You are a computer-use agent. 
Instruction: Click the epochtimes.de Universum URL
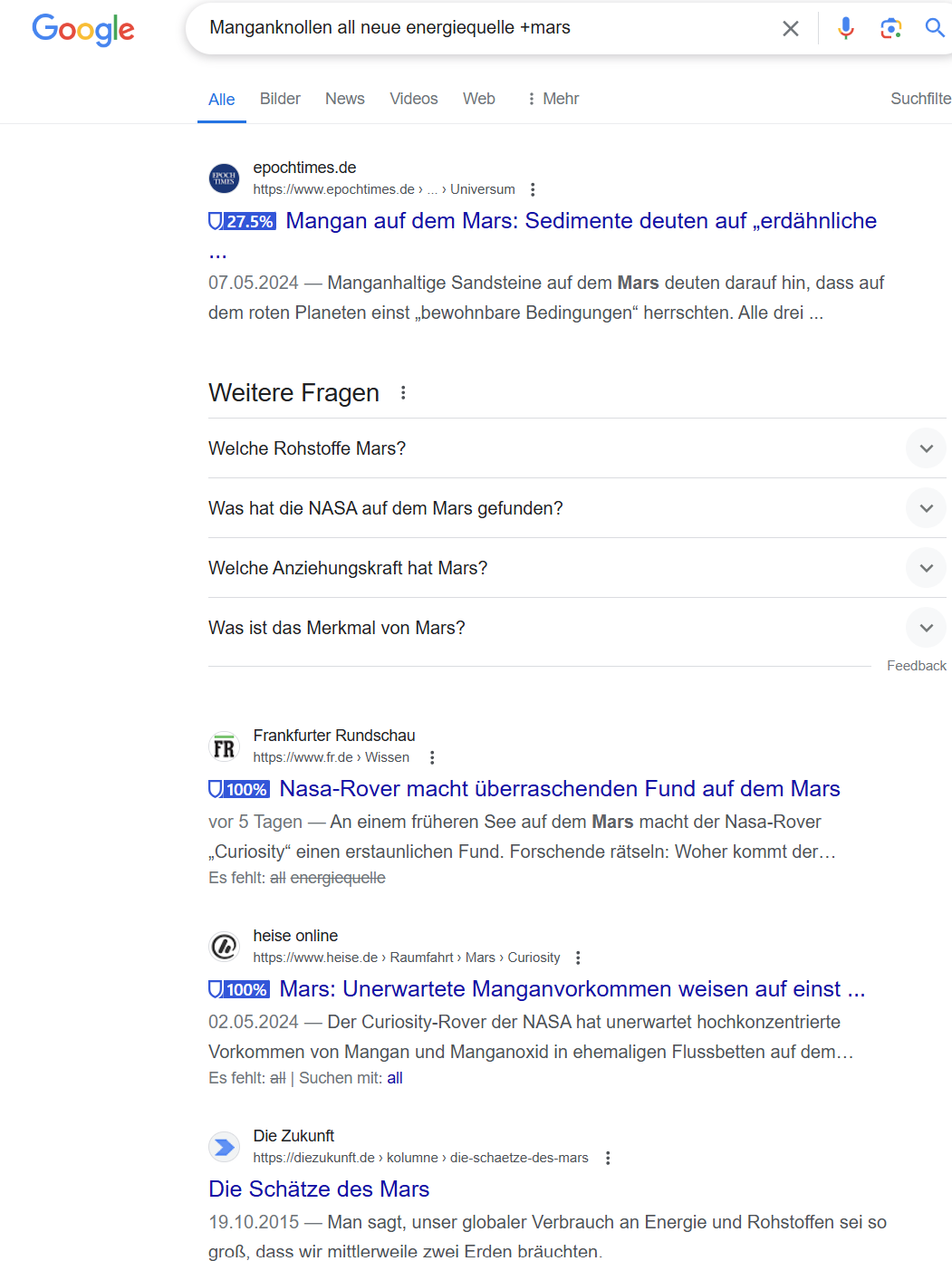[384, 189]
